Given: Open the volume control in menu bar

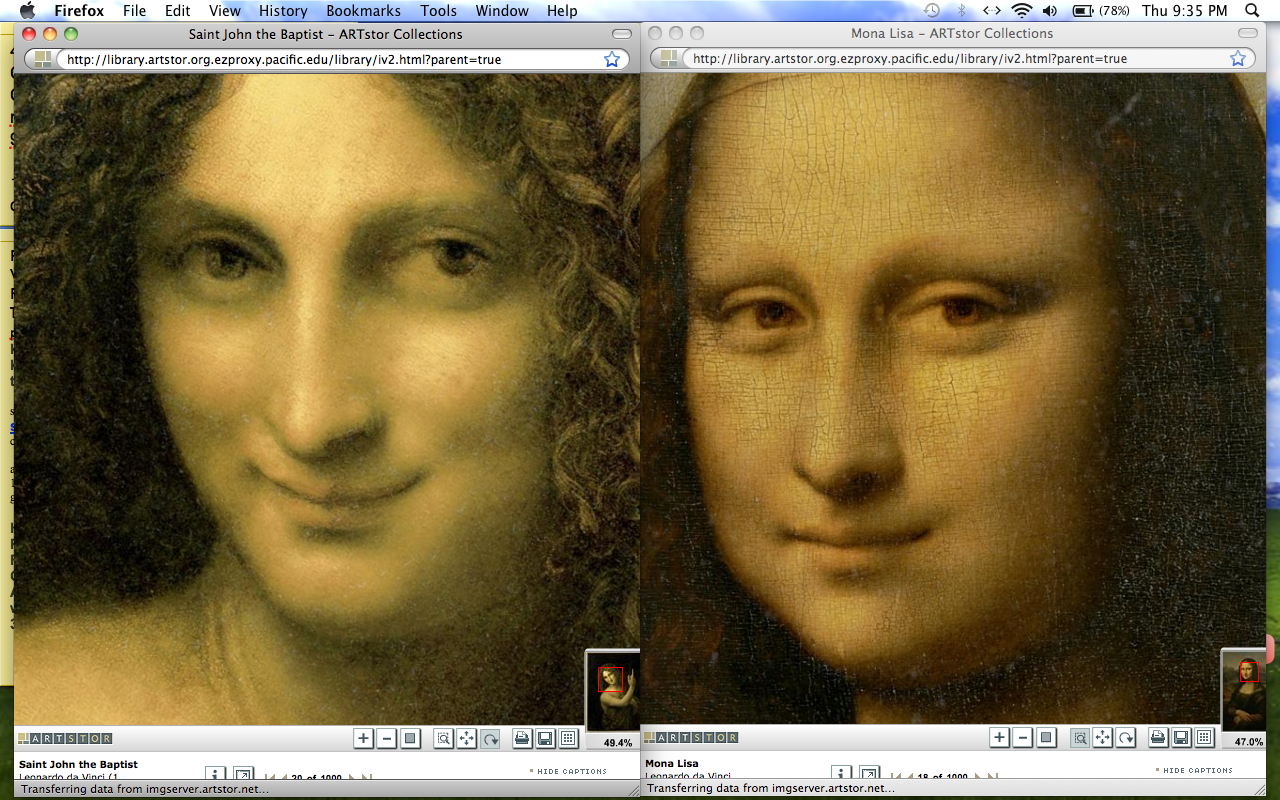Looking at the screenshot, I should coord(1050,11).
